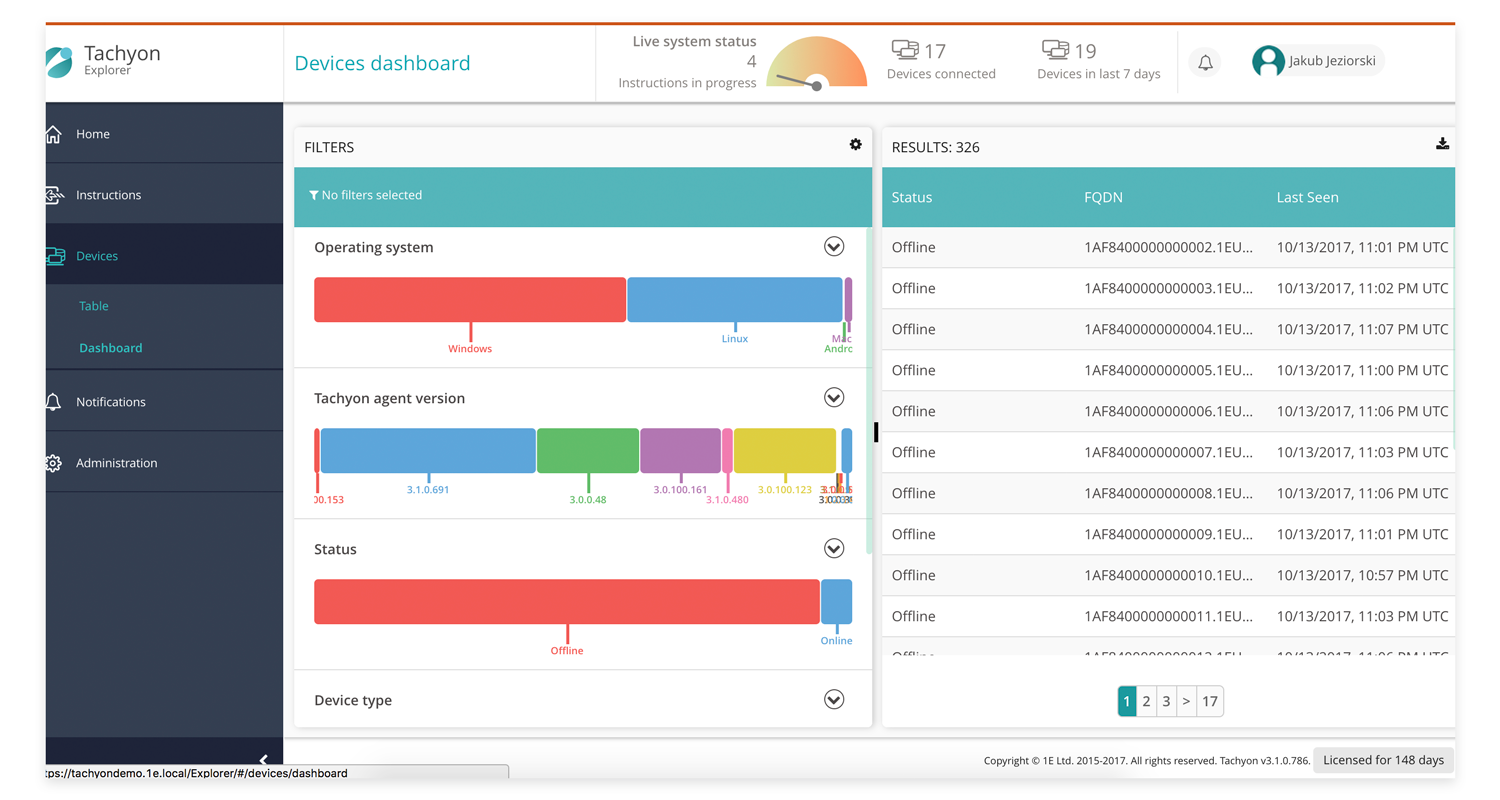Click the 3.1.0.480 version label
Image resolution: width=1500 pixels, height=800 pixels.
tap(727, 500)
